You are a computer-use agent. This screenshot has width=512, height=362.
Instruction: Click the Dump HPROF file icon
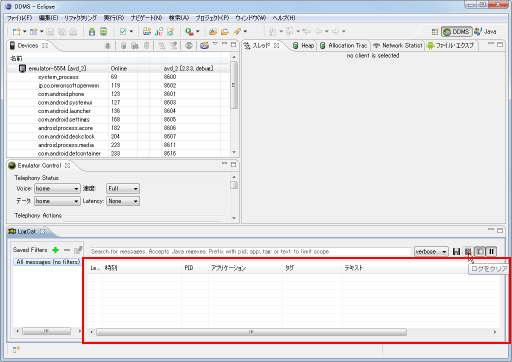pyautogui.click(x=135, y=46)
